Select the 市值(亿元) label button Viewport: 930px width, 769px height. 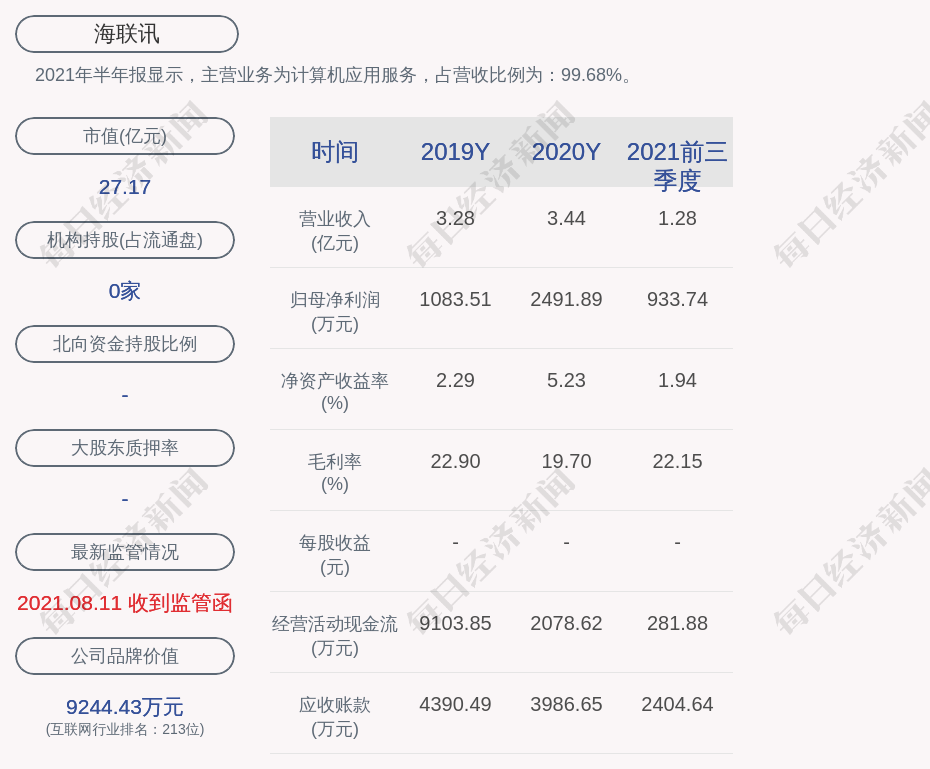(125, 136)
